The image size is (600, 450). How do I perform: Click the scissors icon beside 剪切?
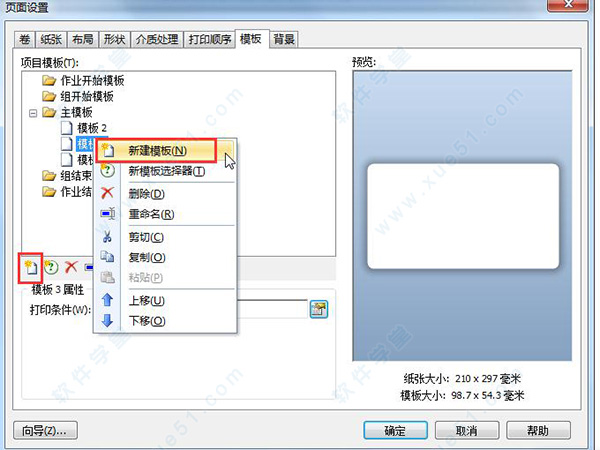[x=108, y=237]
